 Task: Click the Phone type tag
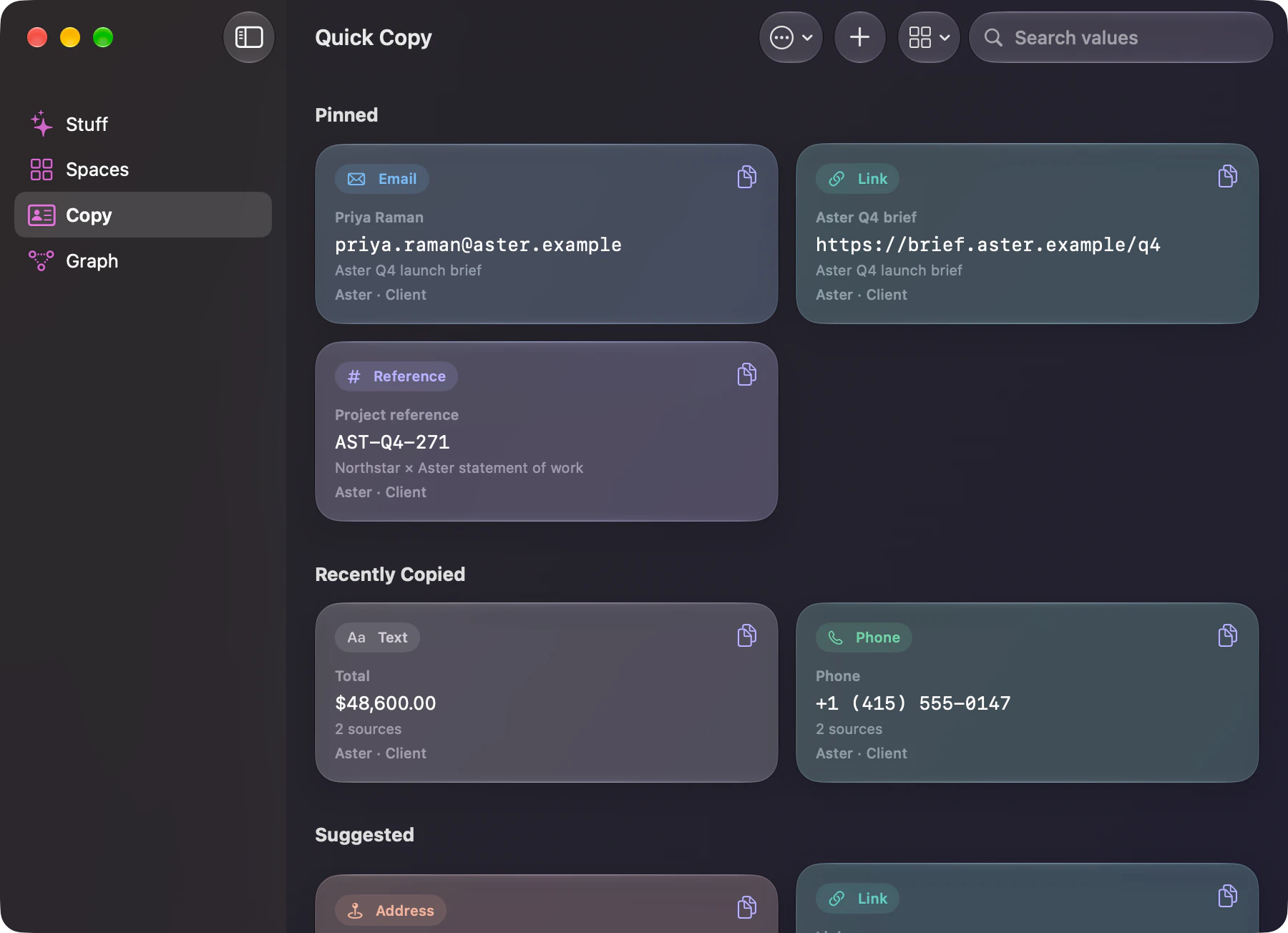click(864, 638)
